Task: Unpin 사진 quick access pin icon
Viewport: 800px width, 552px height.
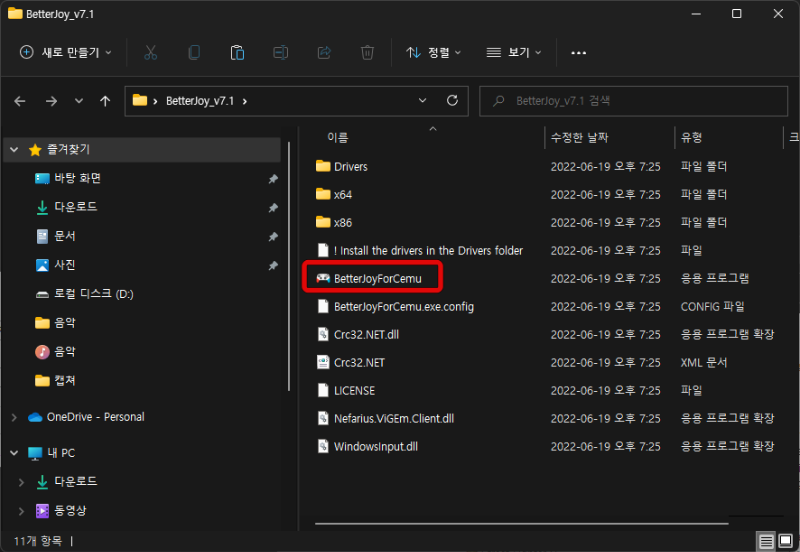Action: [x=273, y=265]
